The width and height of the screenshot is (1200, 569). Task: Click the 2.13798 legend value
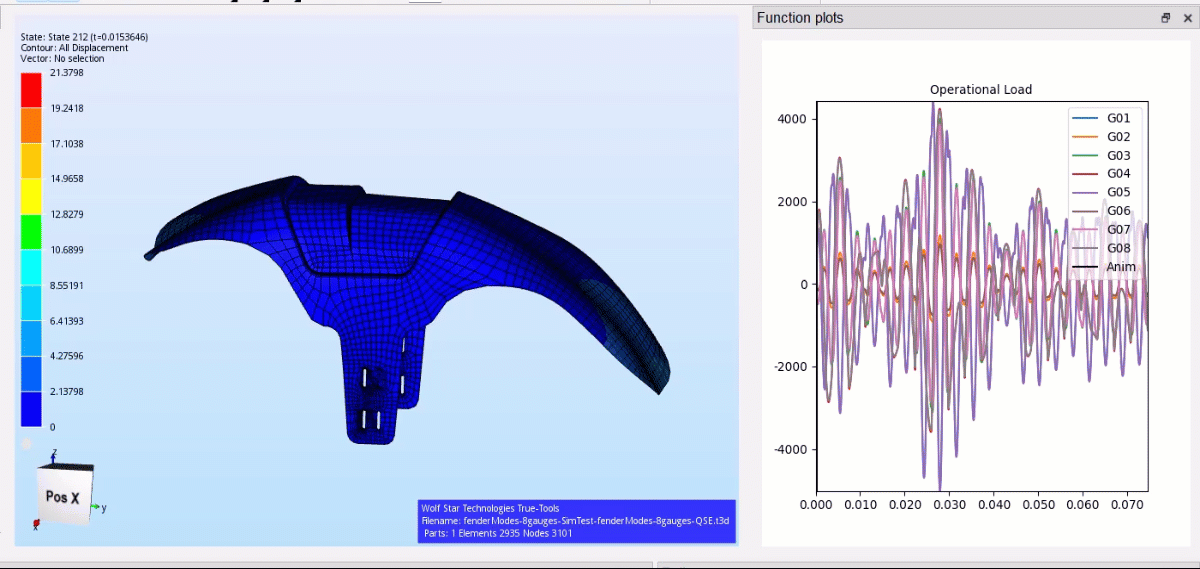(67, 392)
